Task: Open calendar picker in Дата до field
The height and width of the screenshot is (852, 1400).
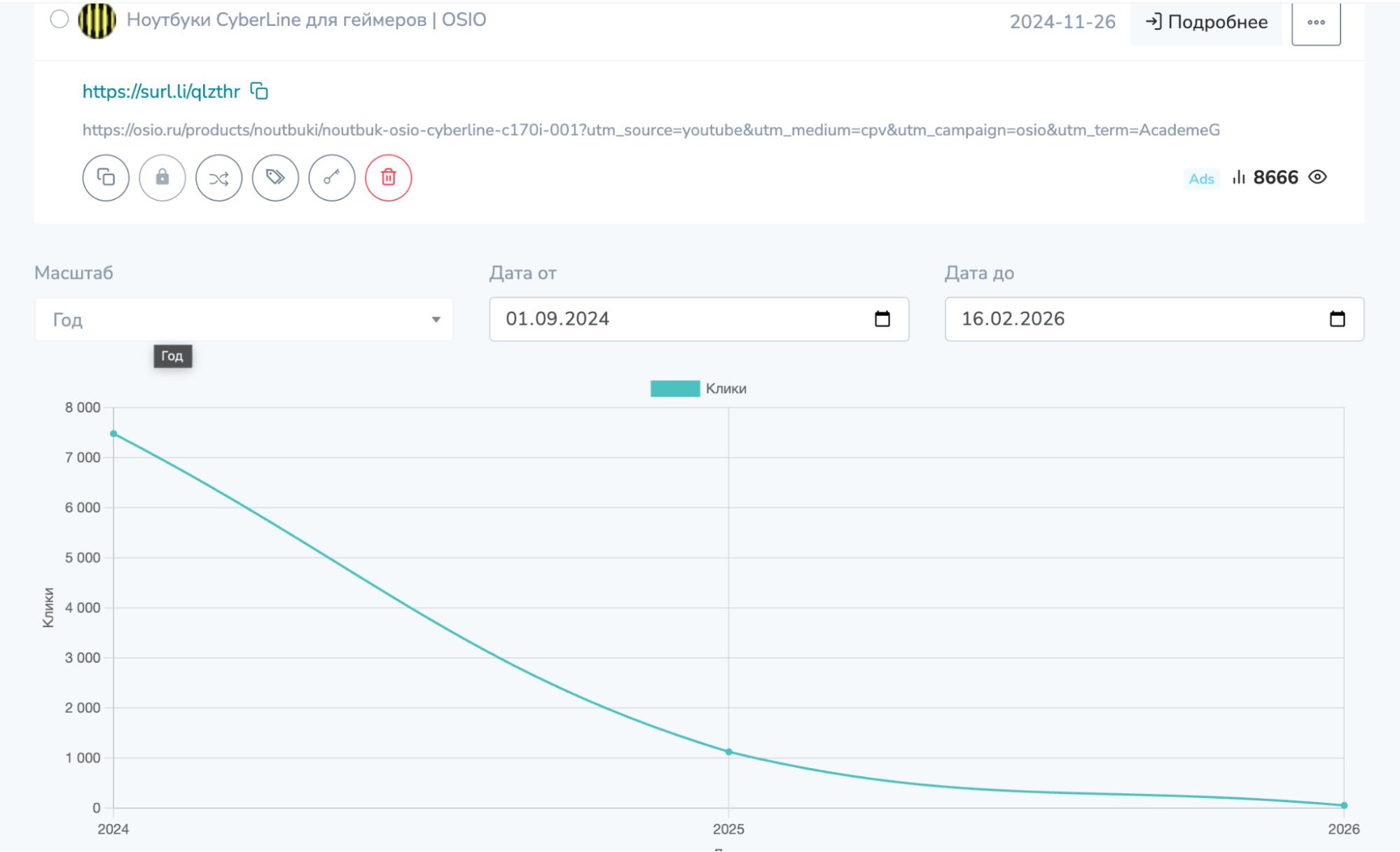Action: click(1337, 319)
